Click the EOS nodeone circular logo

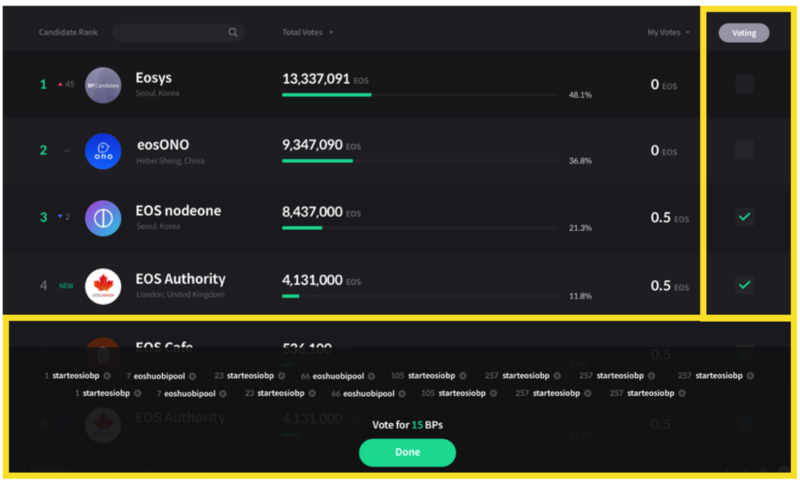pos(103,218)
